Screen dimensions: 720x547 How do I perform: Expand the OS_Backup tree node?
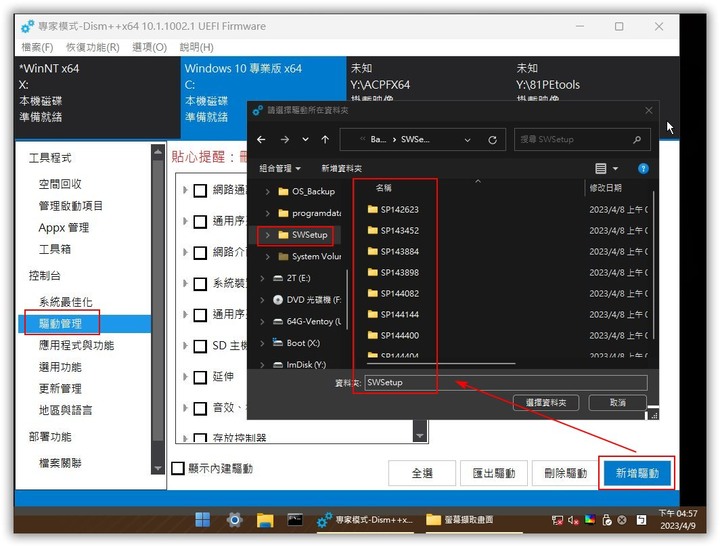click(267, 192)
